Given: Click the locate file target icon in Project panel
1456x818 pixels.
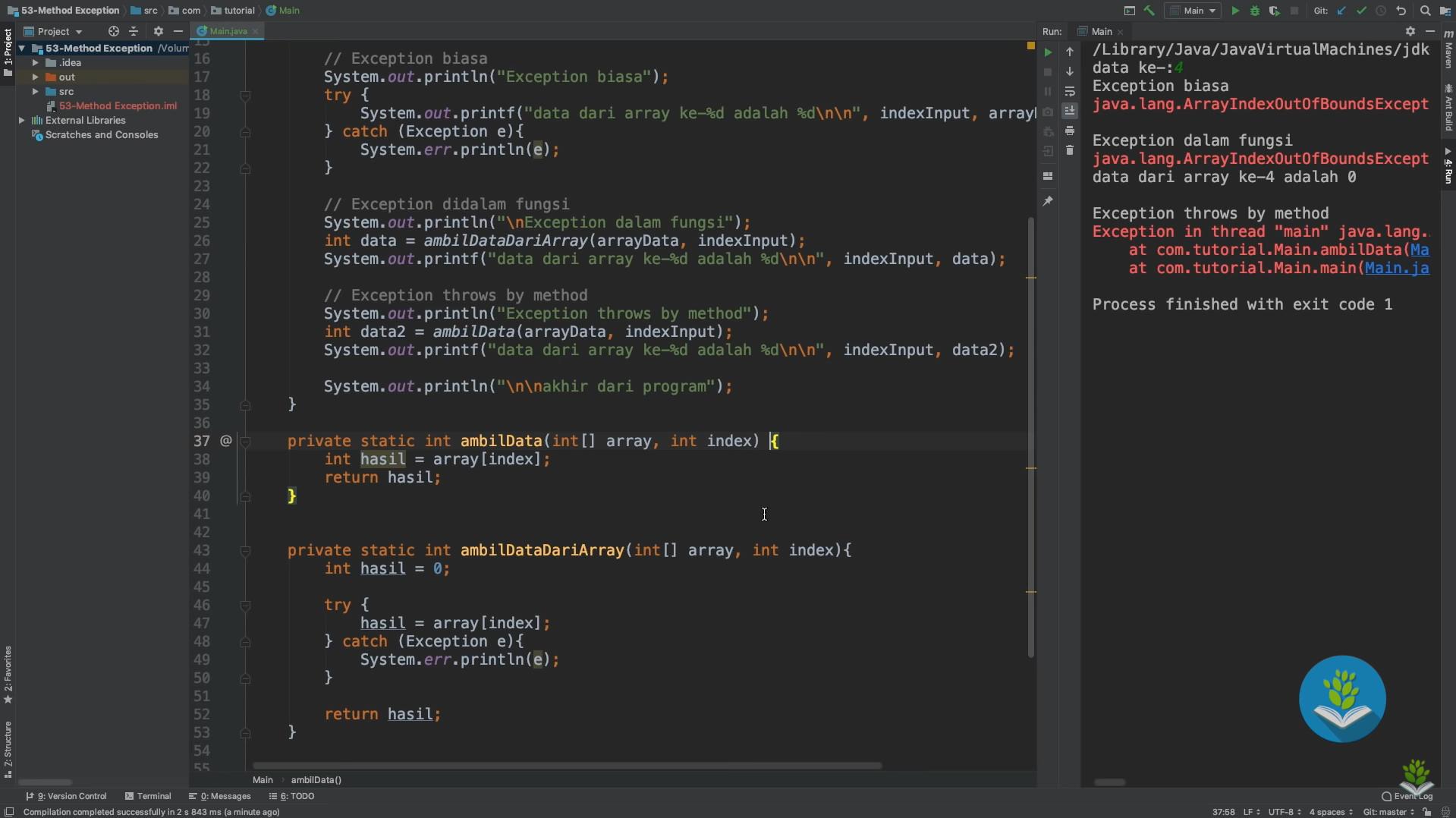Looking at the screenshot, I should click(x=114, y=31).
